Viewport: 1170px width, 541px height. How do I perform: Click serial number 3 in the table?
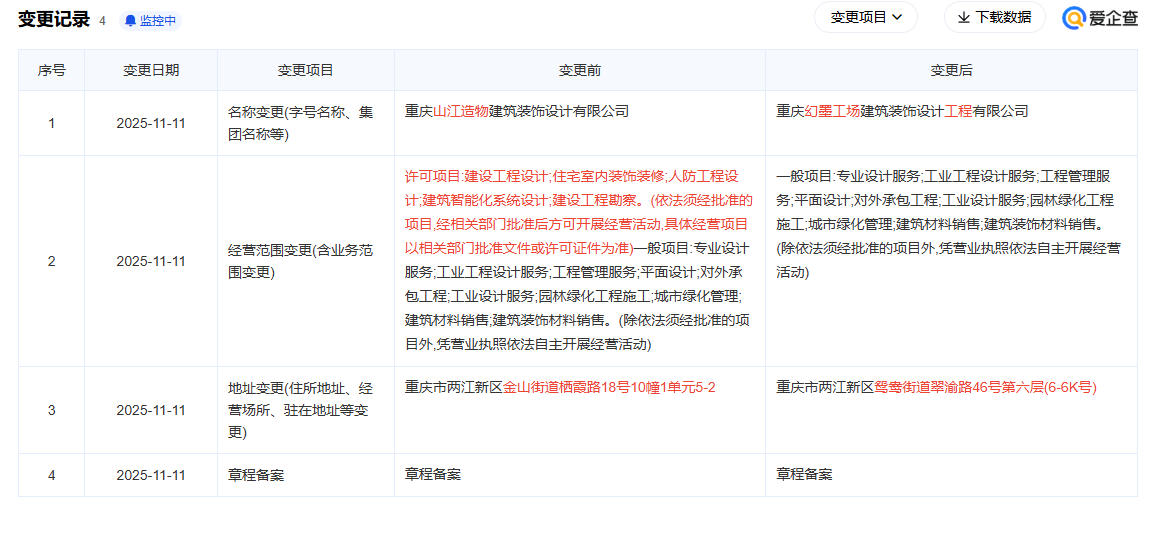click(x=51, y=410)
